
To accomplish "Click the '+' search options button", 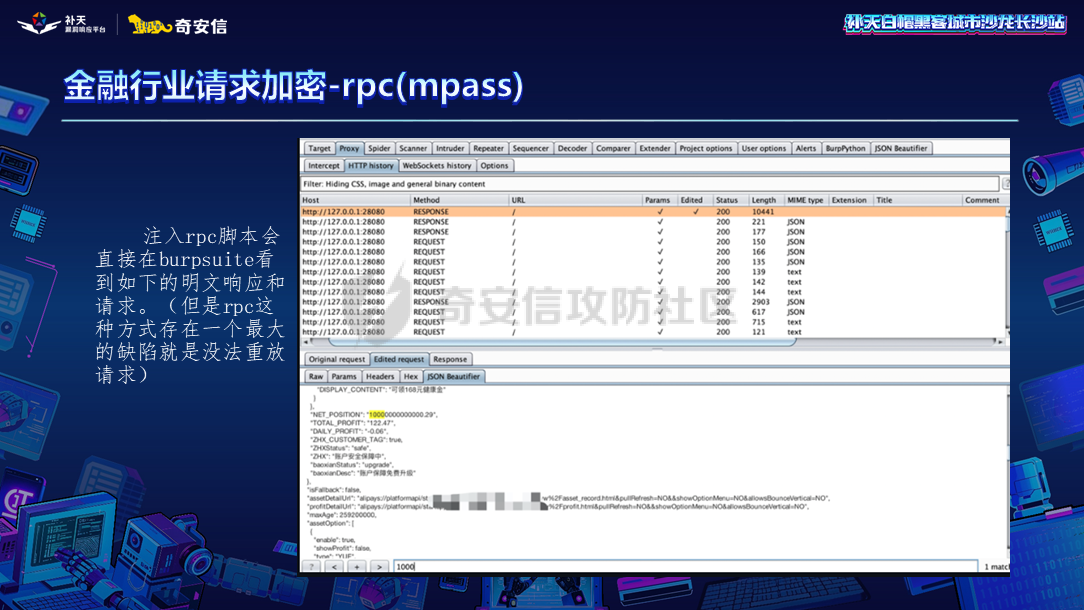I will click(x=356, y=566).
